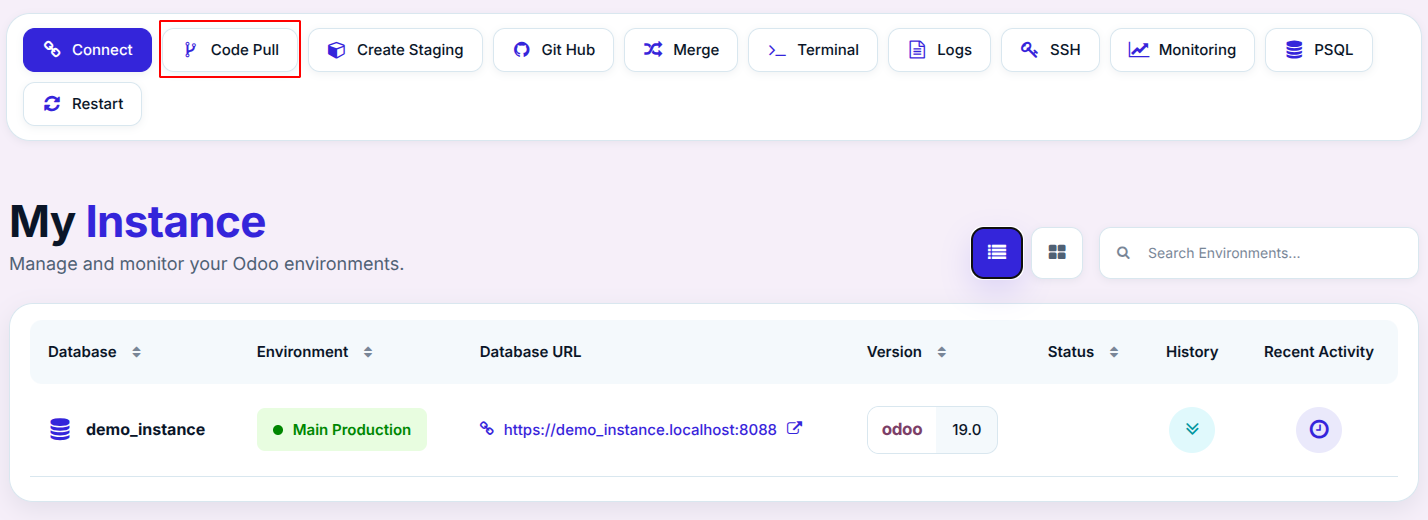Viewport: 1428px width, 520px height.
Task: Click the My Instance heading
Action: coord(138,222)
